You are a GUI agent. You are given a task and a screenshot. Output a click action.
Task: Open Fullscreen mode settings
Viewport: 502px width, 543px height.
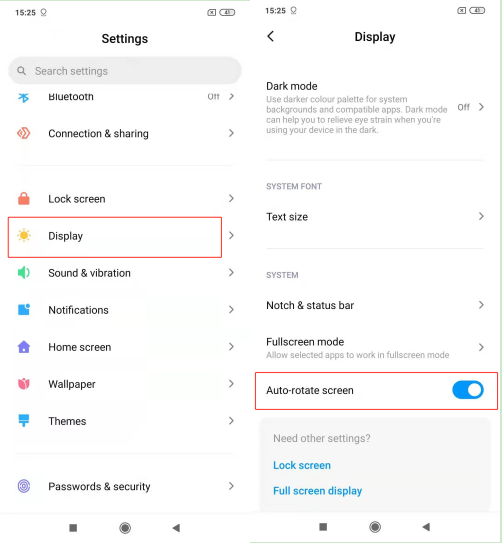[375, 347]
